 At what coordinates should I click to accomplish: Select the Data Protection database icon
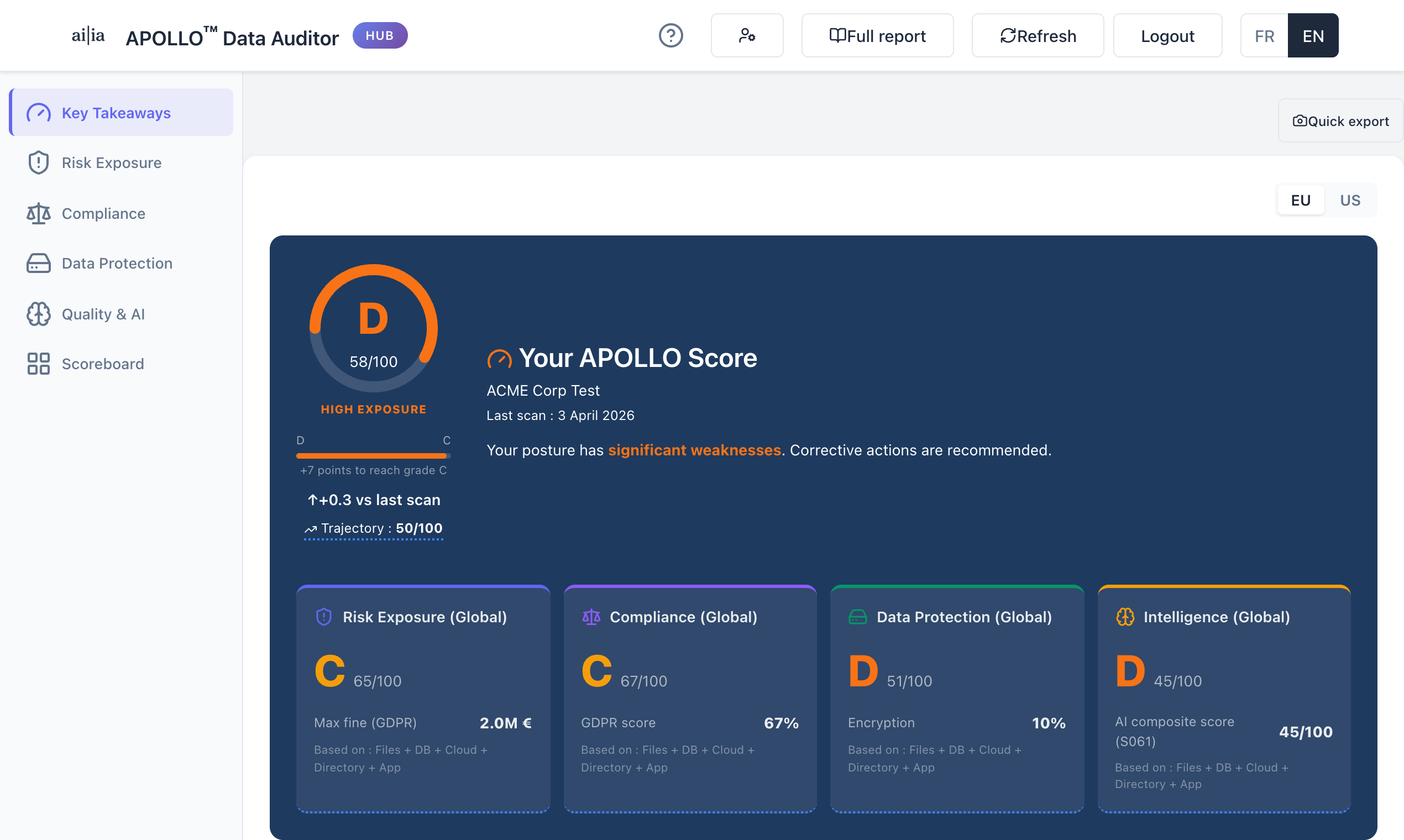[38, 263]
